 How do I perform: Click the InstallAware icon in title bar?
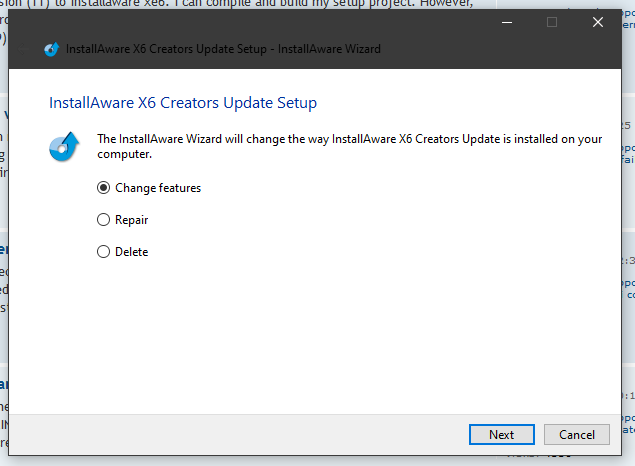(x=52, y=49)
